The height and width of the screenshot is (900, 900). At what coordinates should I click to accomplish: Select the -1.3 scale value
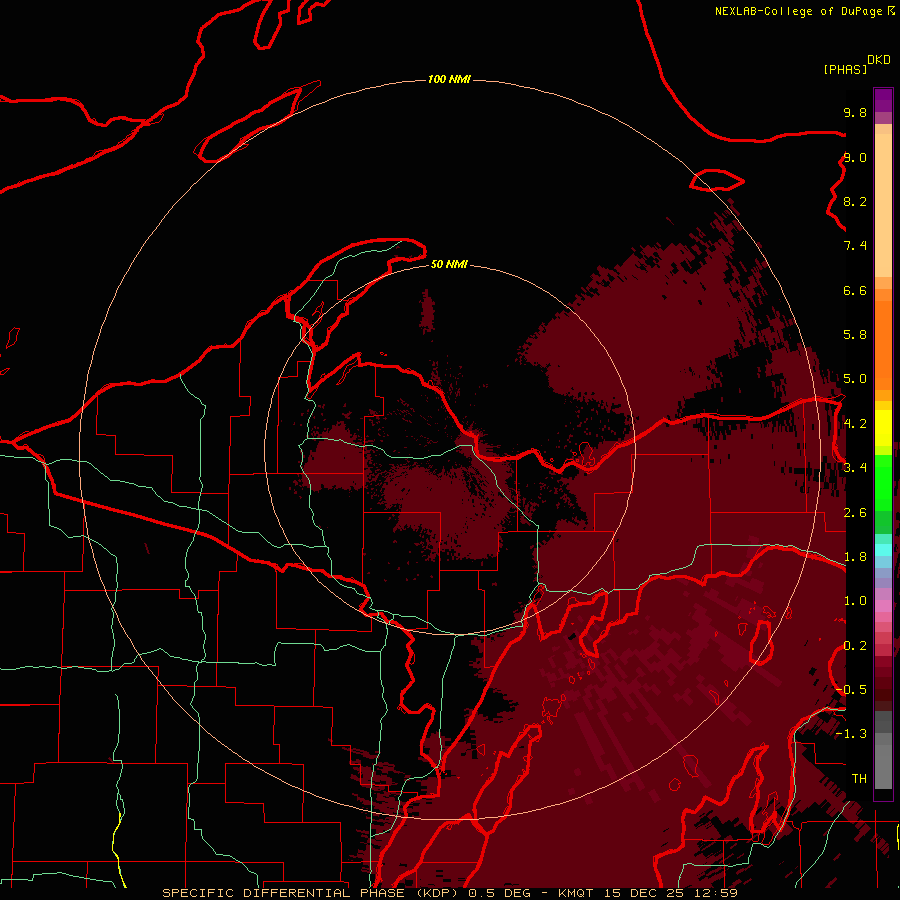(x=851, y=734)
